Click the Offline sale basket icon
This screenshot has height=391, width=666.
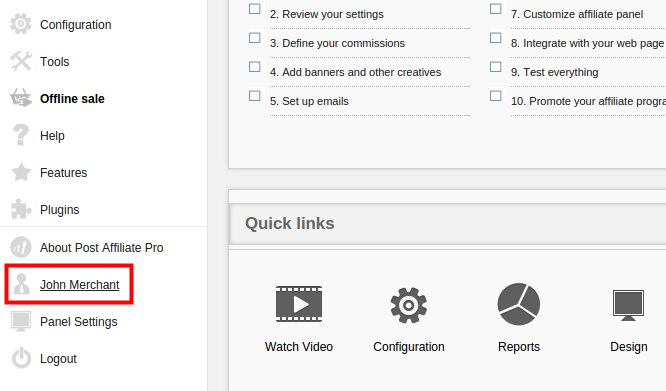point(21,98)
